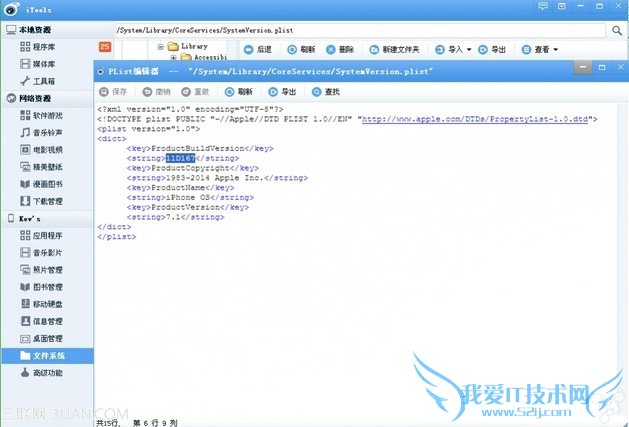629x427 pixels.
Task: Open the 工具箱 toolbox
Action: (x=38, y=81)
